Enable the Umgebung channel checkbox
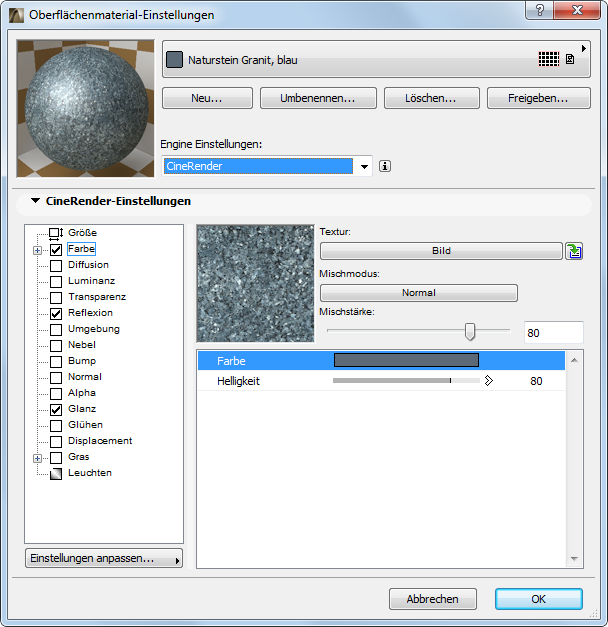 pos(56,330)
